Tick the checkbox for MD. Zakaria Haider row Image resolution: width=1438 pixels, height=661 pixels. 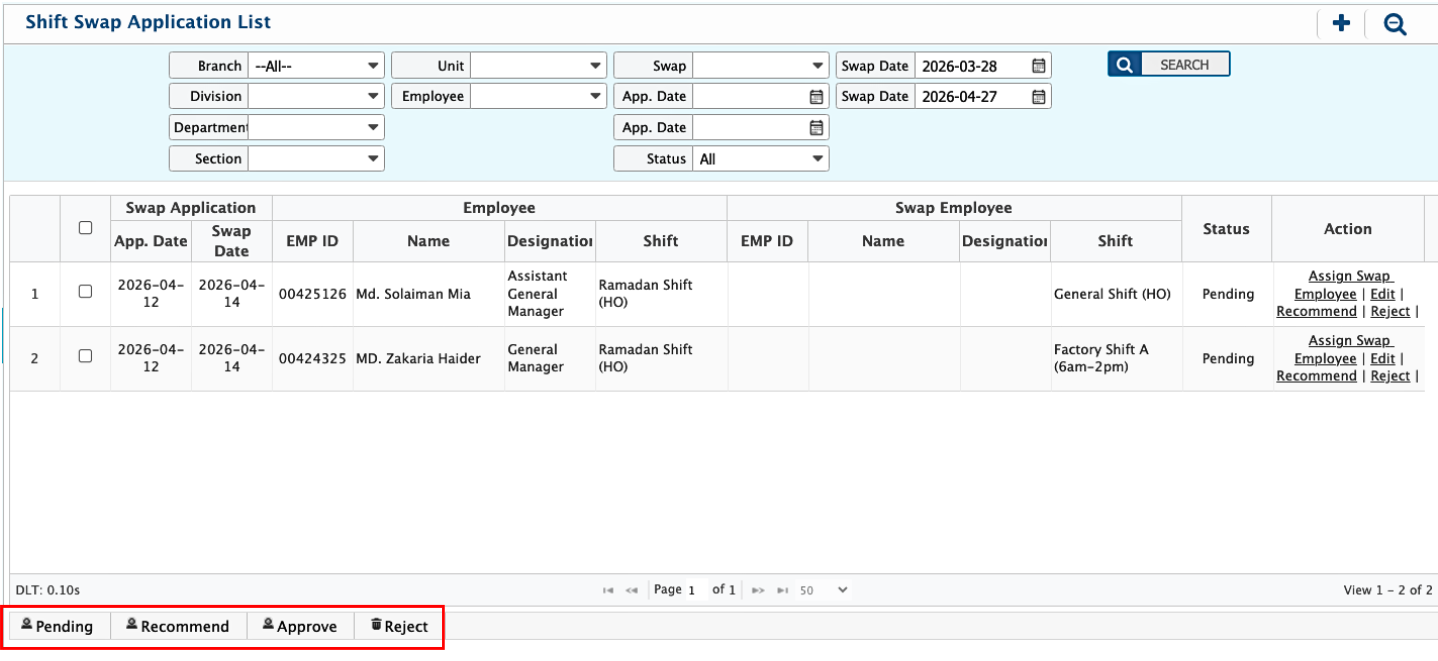pos(85,356)
